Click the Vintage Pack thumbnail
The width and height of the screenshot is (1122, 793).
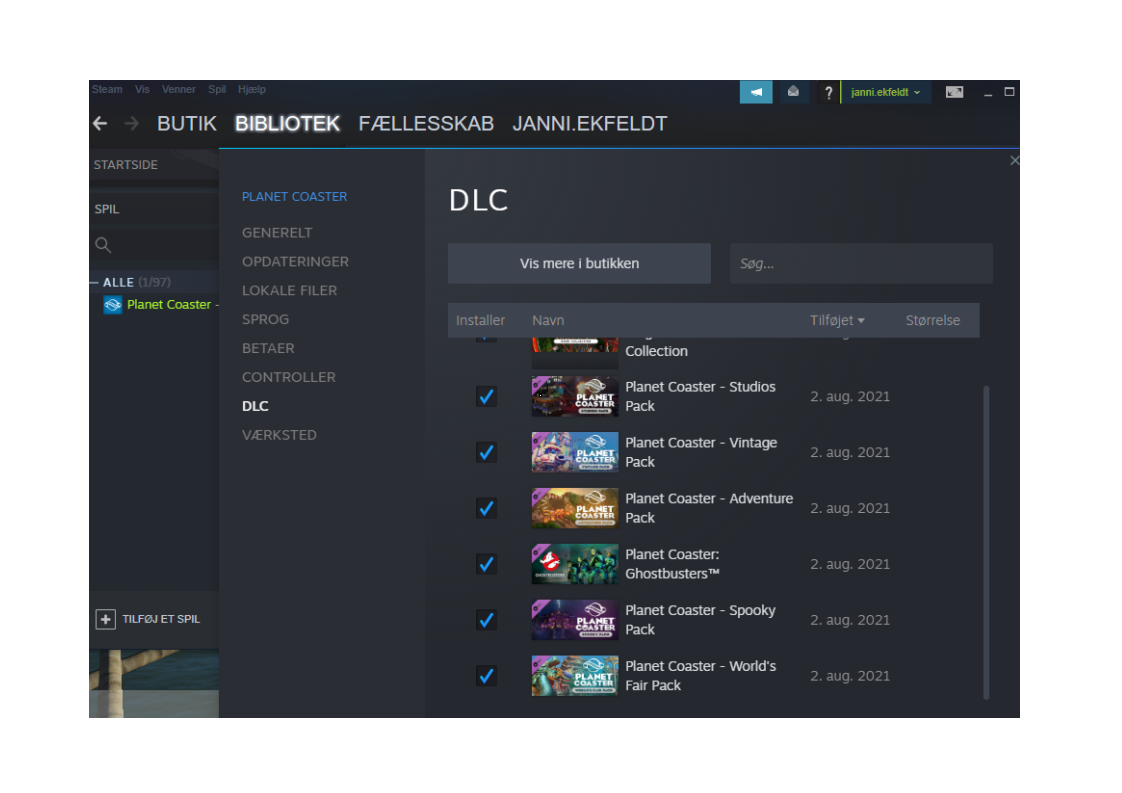coord(575,452)
